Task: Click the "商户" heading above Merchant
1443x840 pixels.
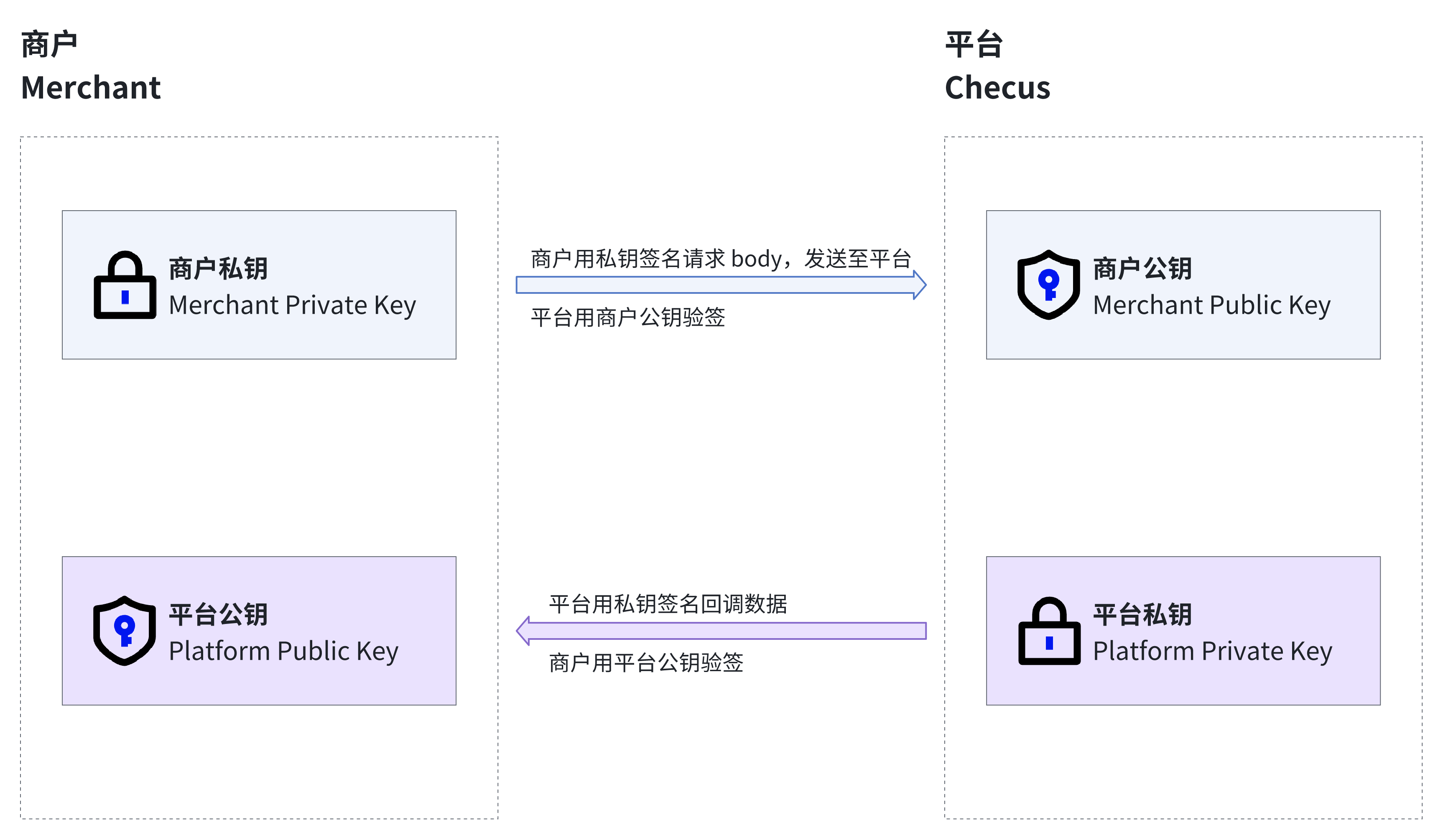Action: pos(49,45)
